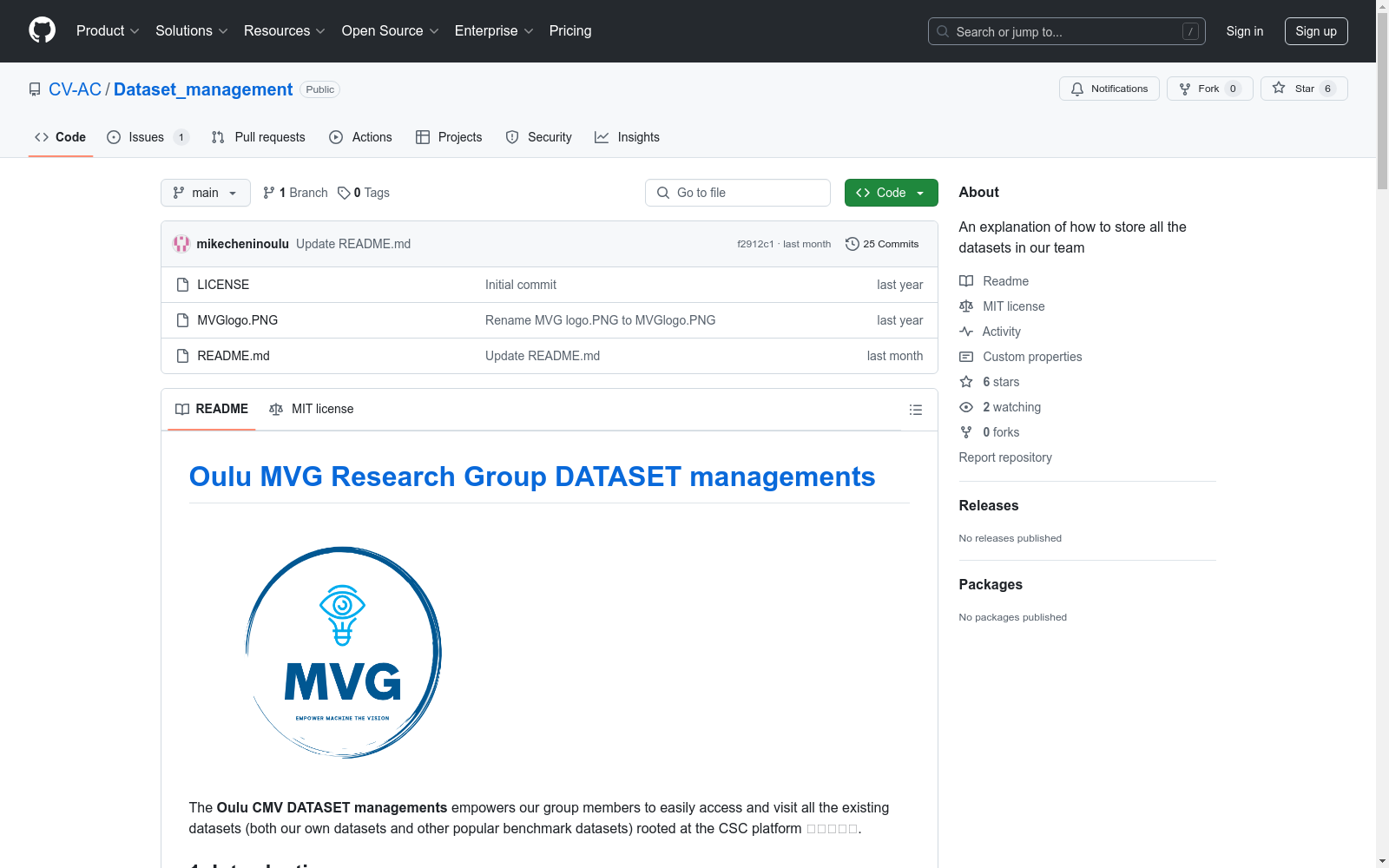Image resolution: width=1389 pixels, height=868 pixels.
Task: Click the Sign up button
Action: 1316,31
